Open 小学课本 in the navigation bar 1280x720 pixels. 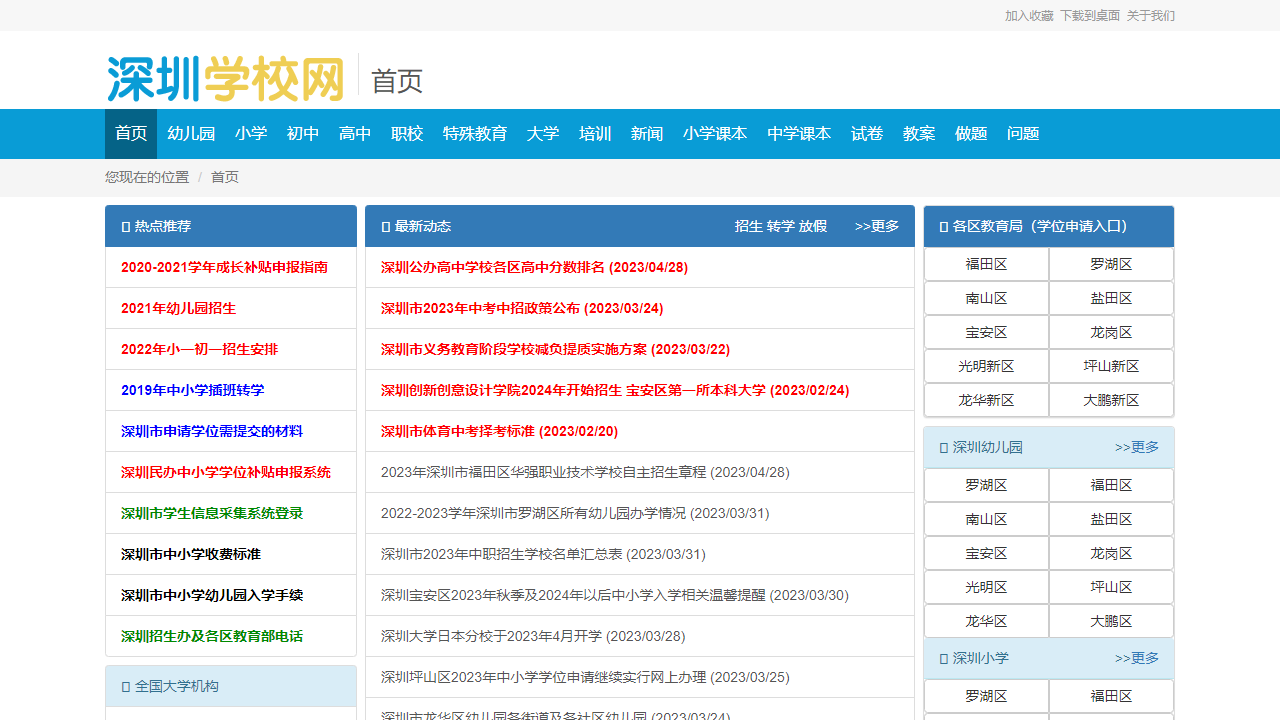click(715, 134)
